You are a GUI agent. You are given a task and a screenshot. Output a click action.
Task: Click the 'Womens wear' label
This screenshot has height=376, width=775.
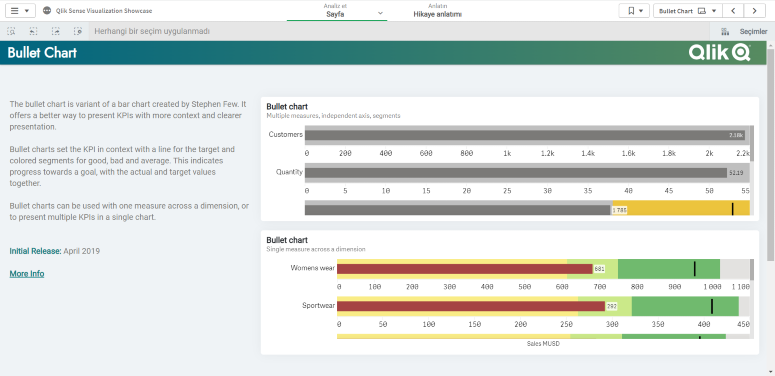coord(313,268)
